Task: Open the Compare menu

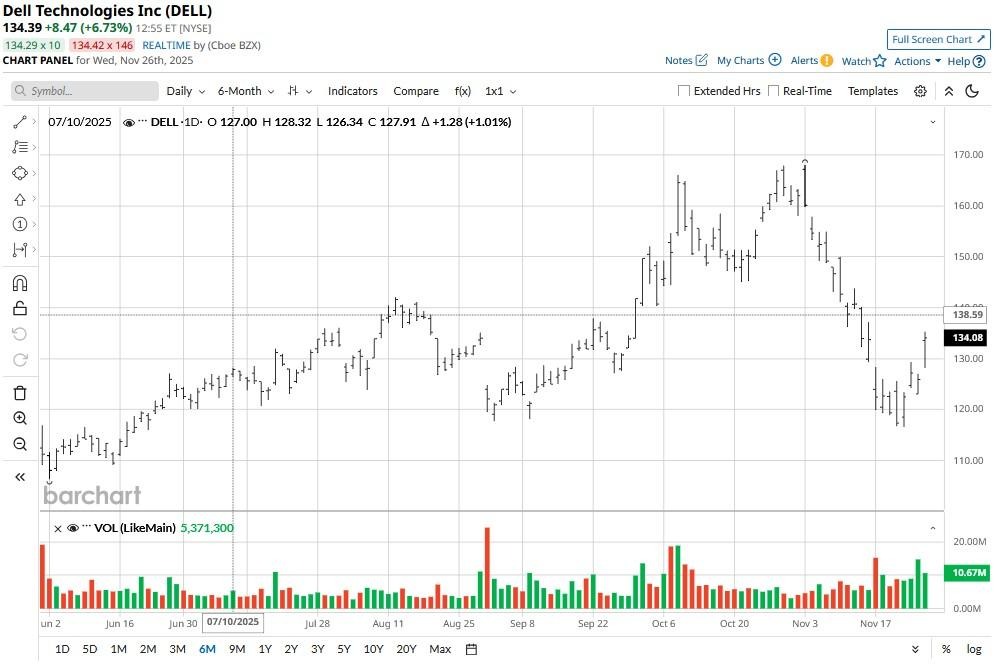Action: pos(415,91)
